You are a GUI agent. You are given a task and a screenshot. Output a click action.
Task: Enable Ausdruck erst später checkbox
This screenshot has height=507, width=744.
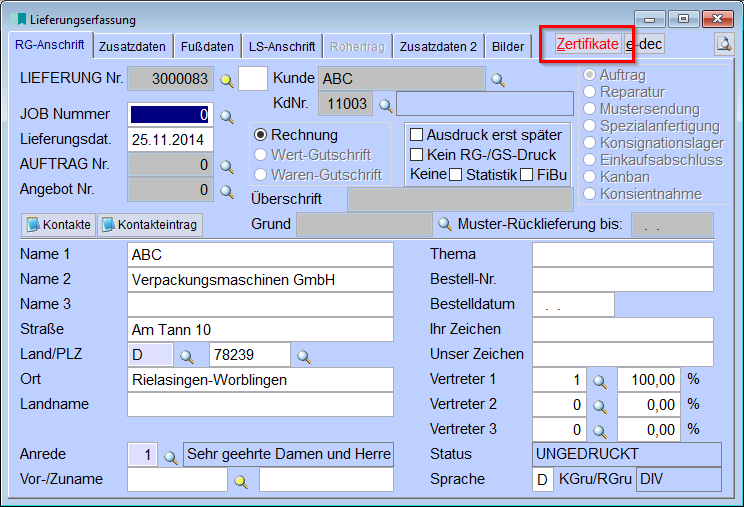coord(416,135)
